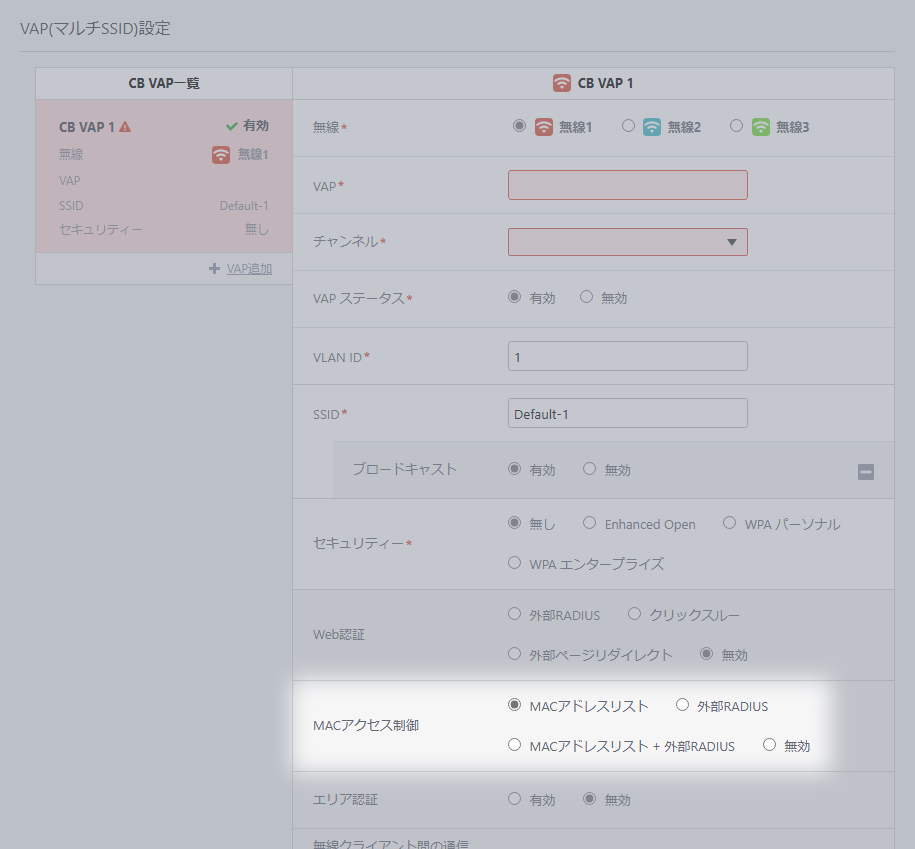Click the warning triangle beside CB VAP 1
The width and height of the screenshot is (915, 849).
point(125,127)
